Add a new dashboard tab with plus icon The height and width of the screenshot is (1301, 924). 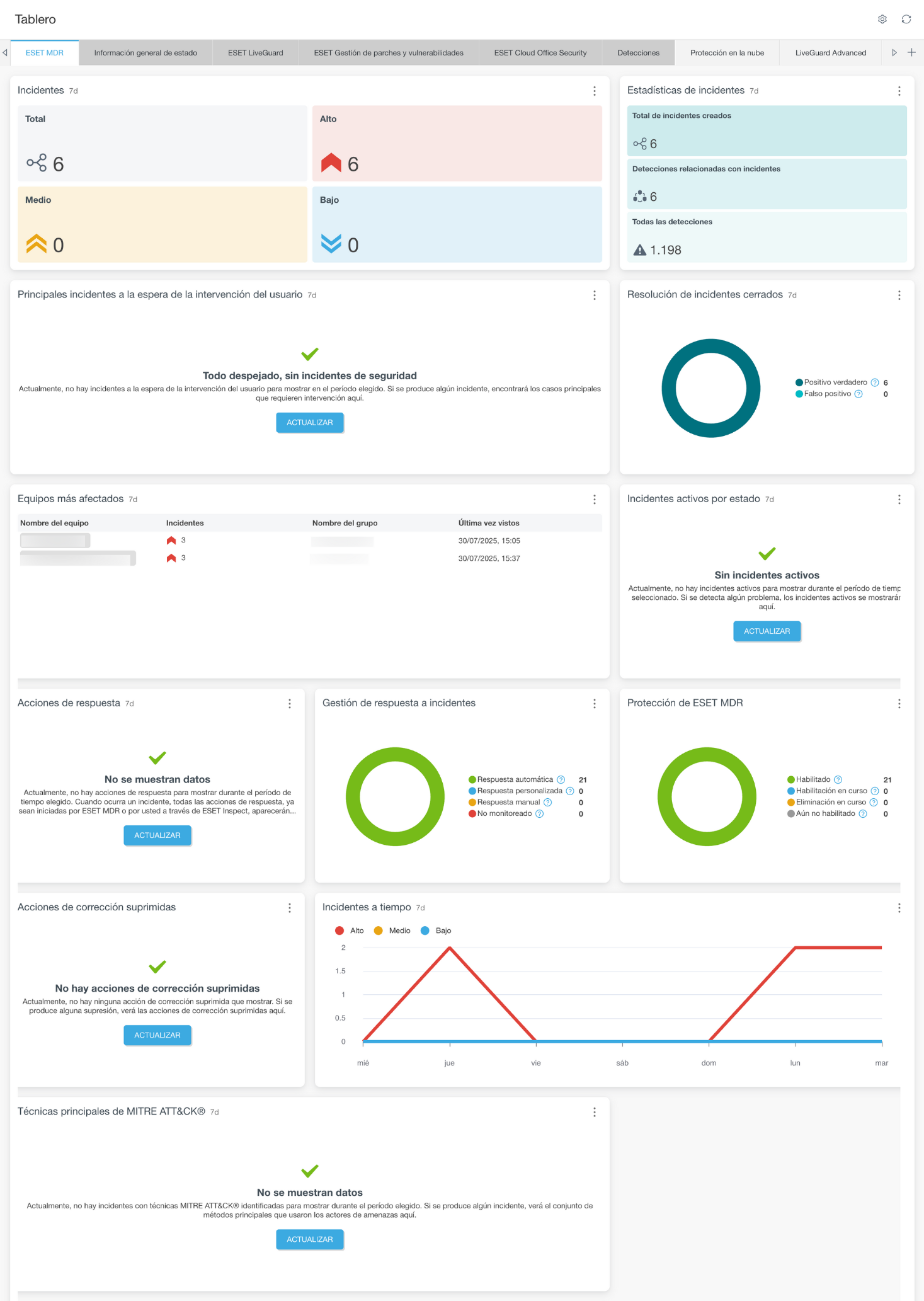[x=911, y=53]
